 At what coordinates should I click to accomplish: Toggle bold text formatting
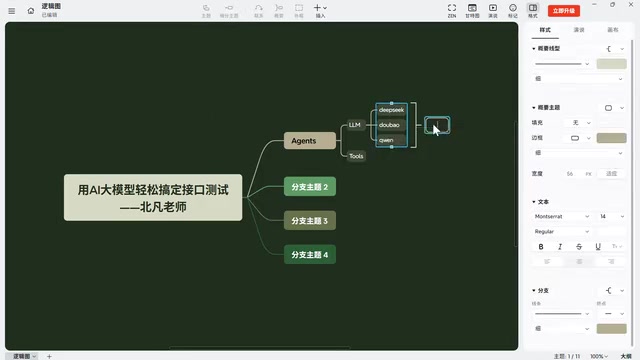pyautogui.click(x=541, y=247)
